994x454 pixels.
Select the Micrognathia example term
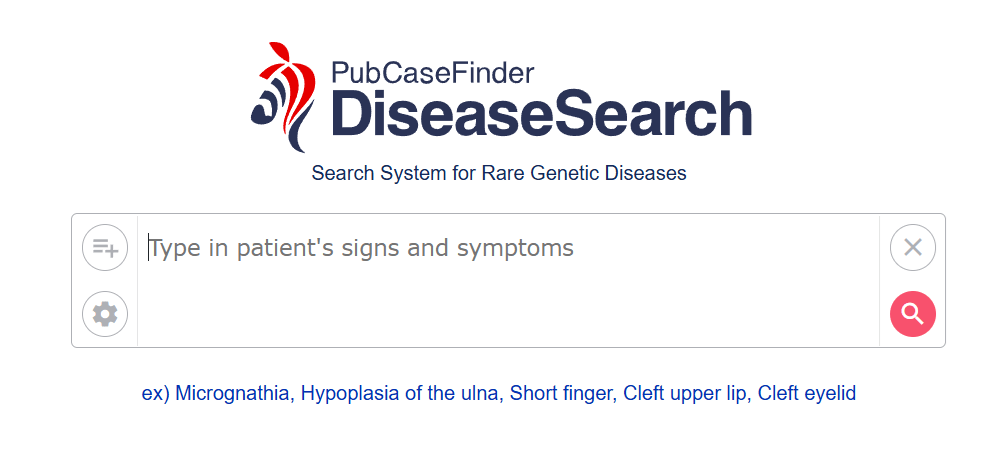(235, 394)
